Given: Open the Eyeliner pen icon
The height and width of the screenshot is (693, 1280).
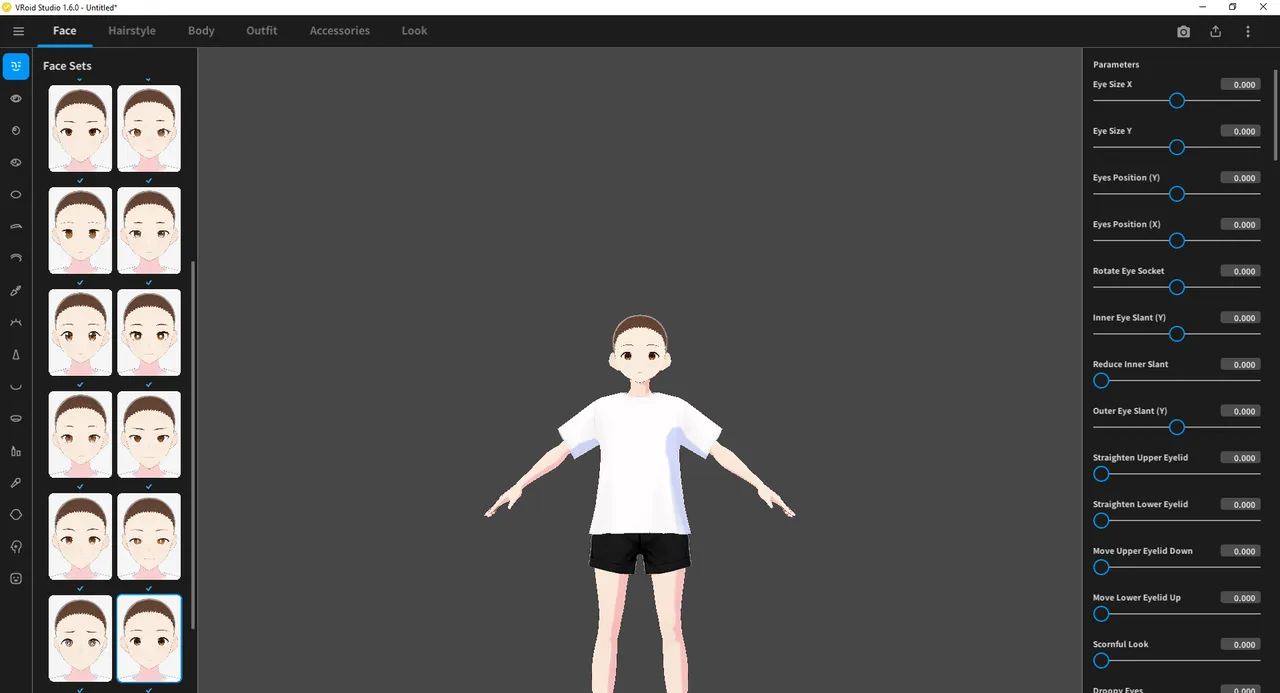Looking at the screenshot, I should [x=16, y=291].
